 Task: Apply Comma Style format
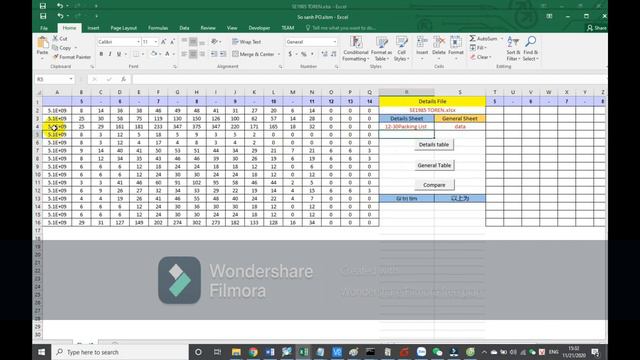tap(312, 54)
